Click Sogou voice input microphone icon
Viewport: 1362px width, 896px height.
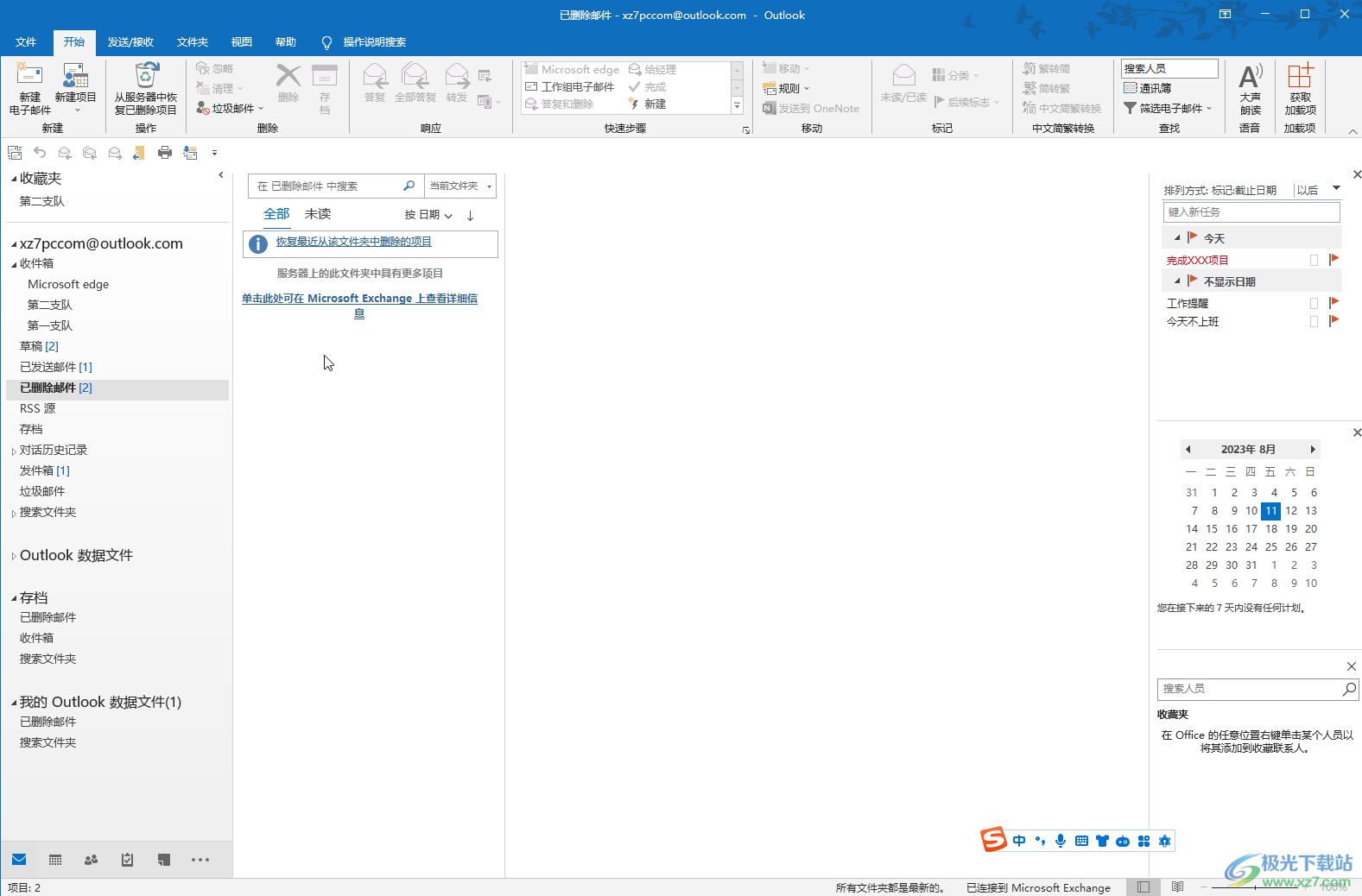[x=1061, y=841]
